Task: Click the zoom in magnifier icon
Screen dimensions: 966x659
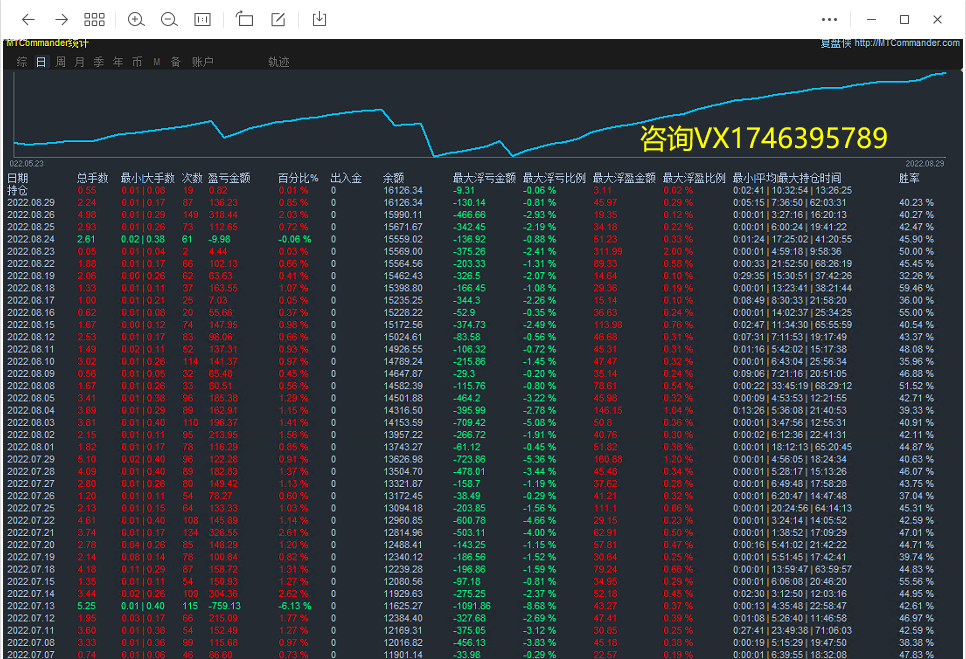Action: coord(136,20)
